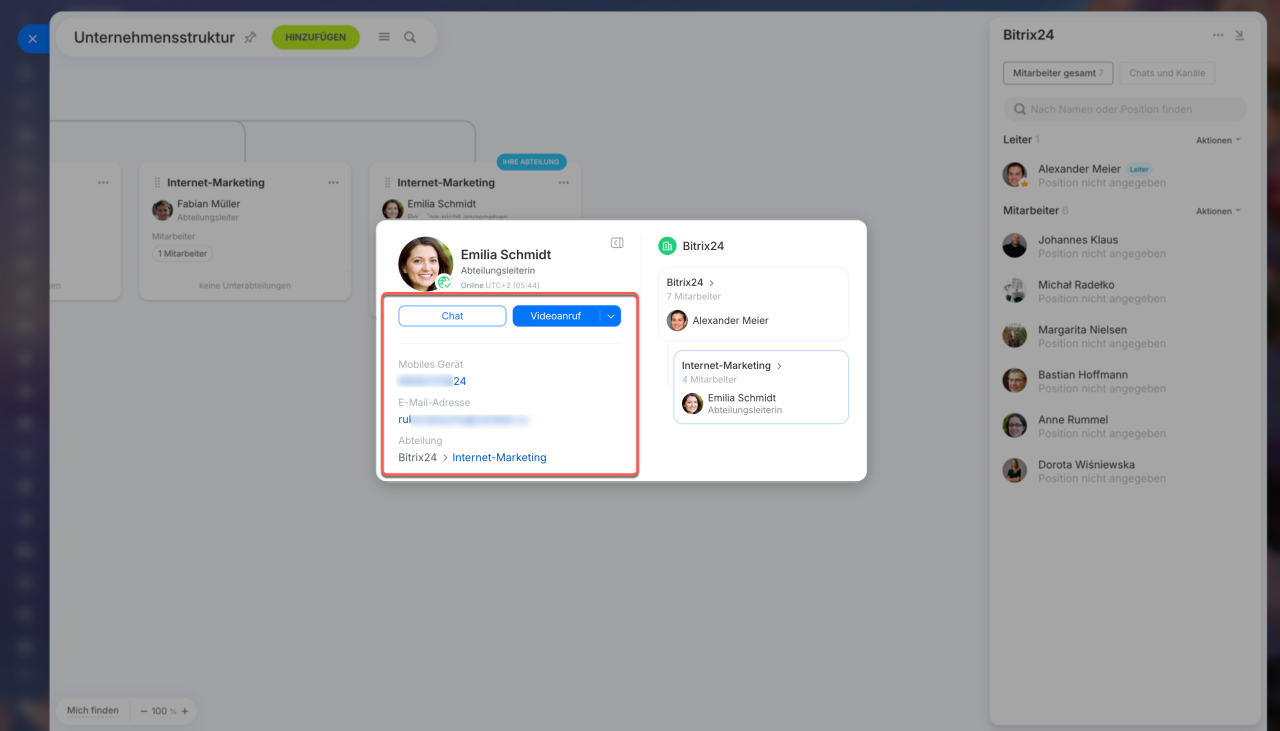Switch to Chats und Kanäle tab
1280x731 pixels.
pyautogui.click(x=1167, y=73)
